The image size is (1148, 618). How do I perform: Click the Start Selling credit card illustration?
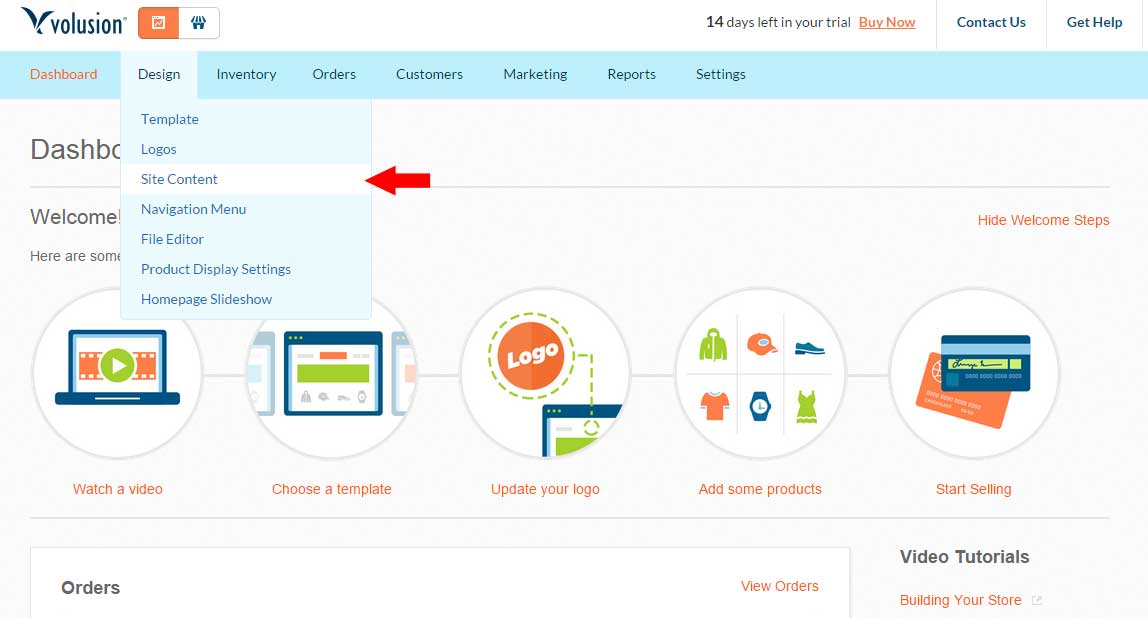pos(974,373)
